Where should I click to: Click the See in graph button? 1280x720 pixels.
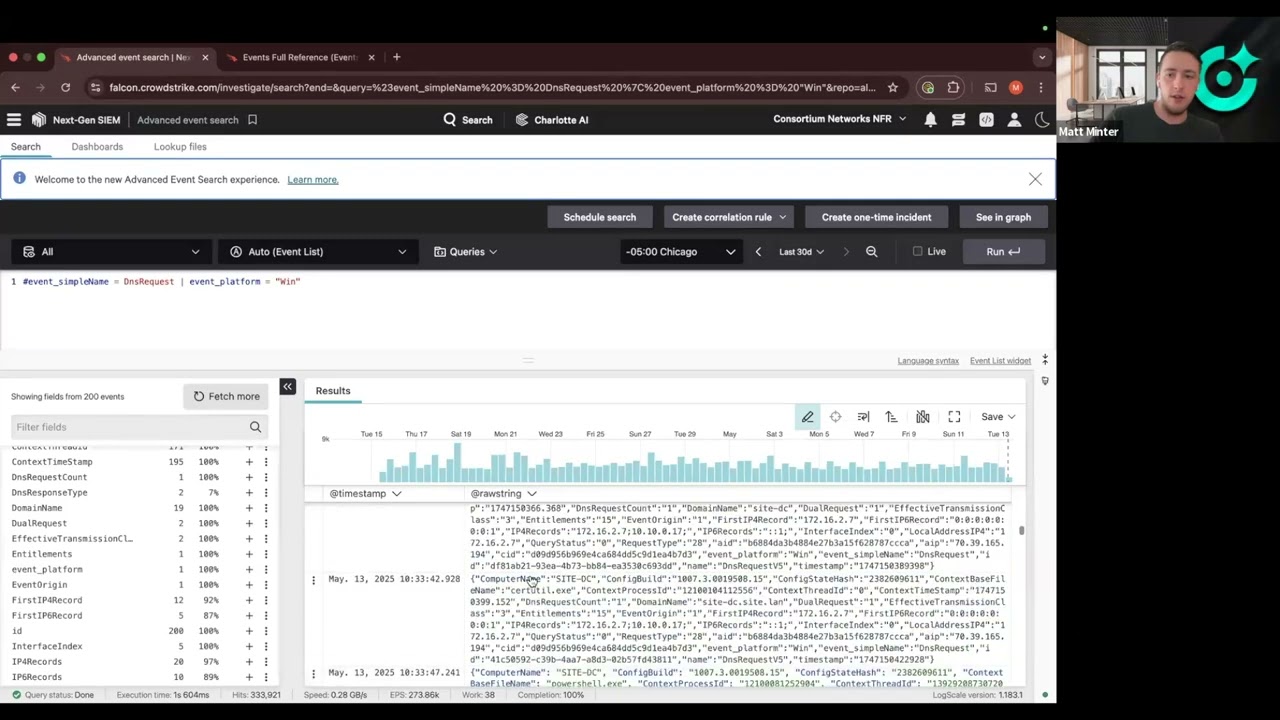pyautogui.click(x=1003, y=217)
